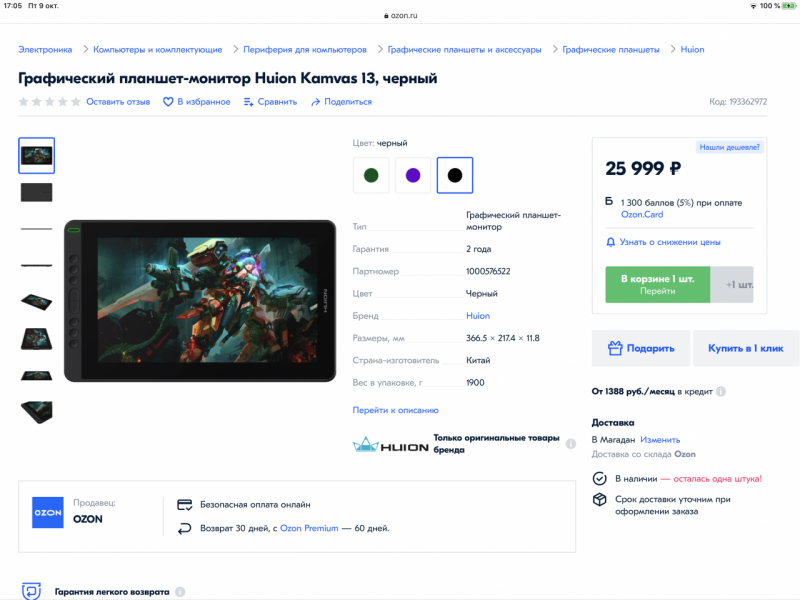Click info icon beside easy return guarantee

pyautogui.click(x=180, y=592)
